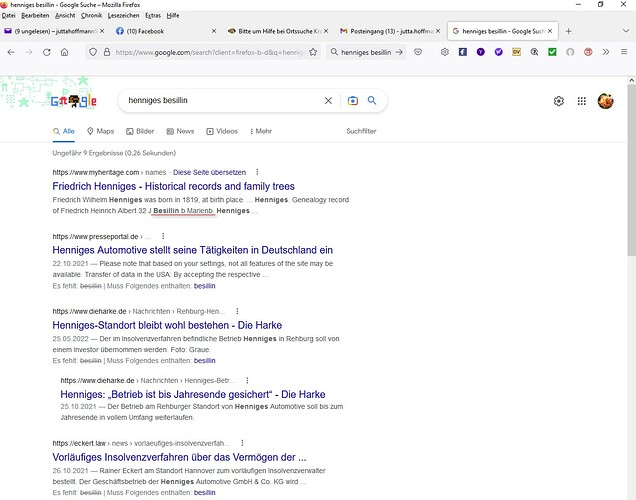
Task: Show site security padlock info
Action: 107,52
